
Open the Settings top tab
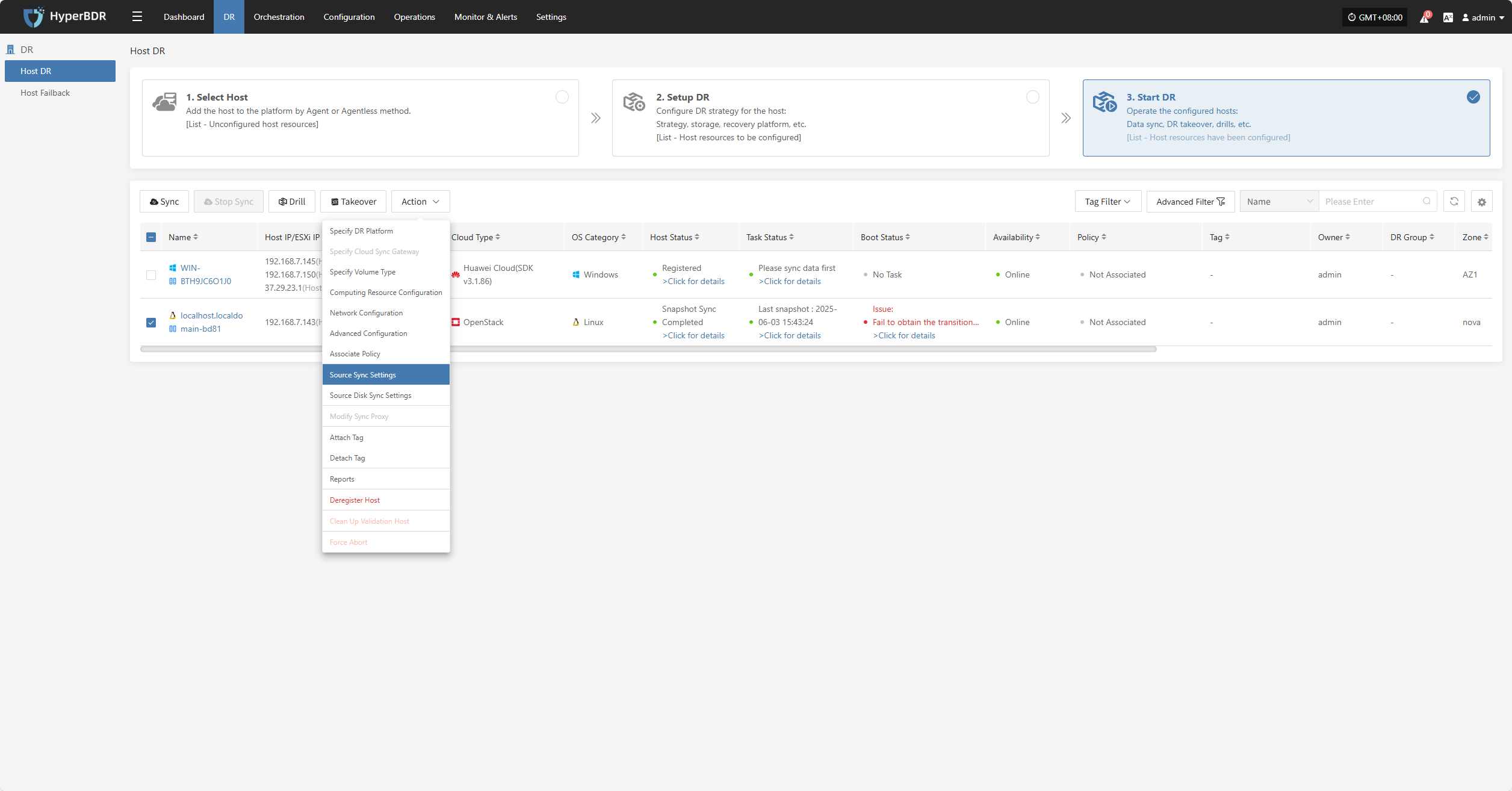point(551,17)
